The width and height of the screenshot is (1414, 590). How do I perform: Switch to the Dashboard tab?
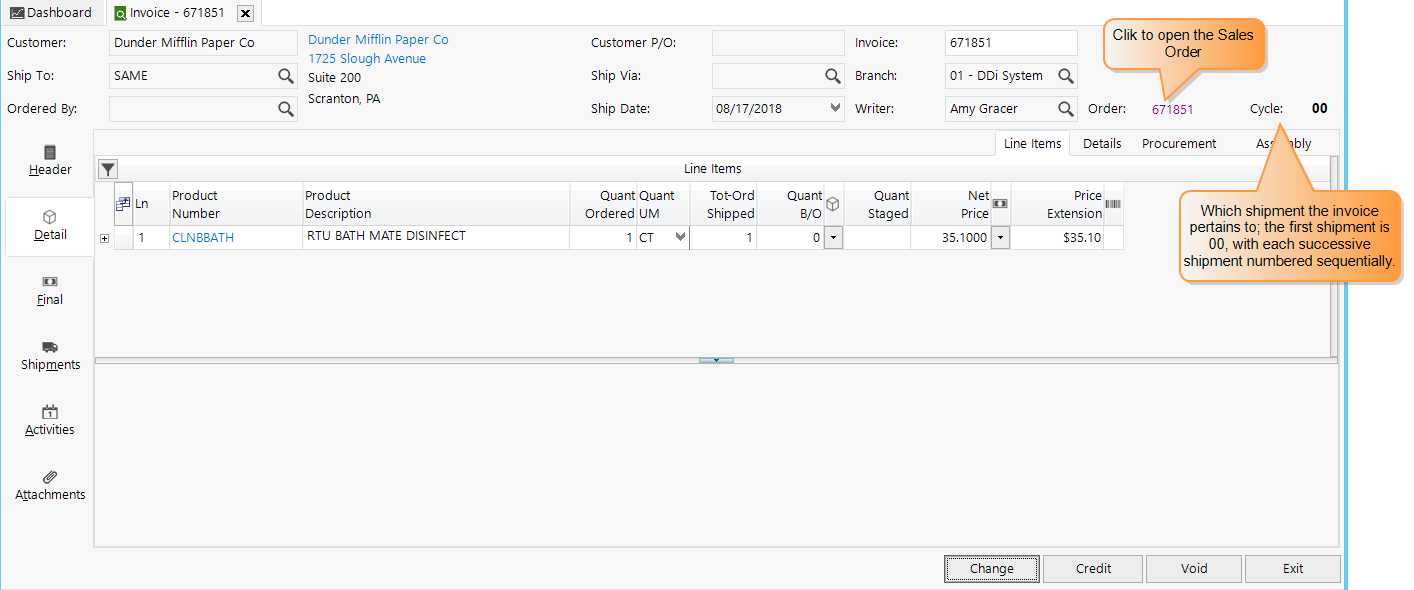[51, 12]
